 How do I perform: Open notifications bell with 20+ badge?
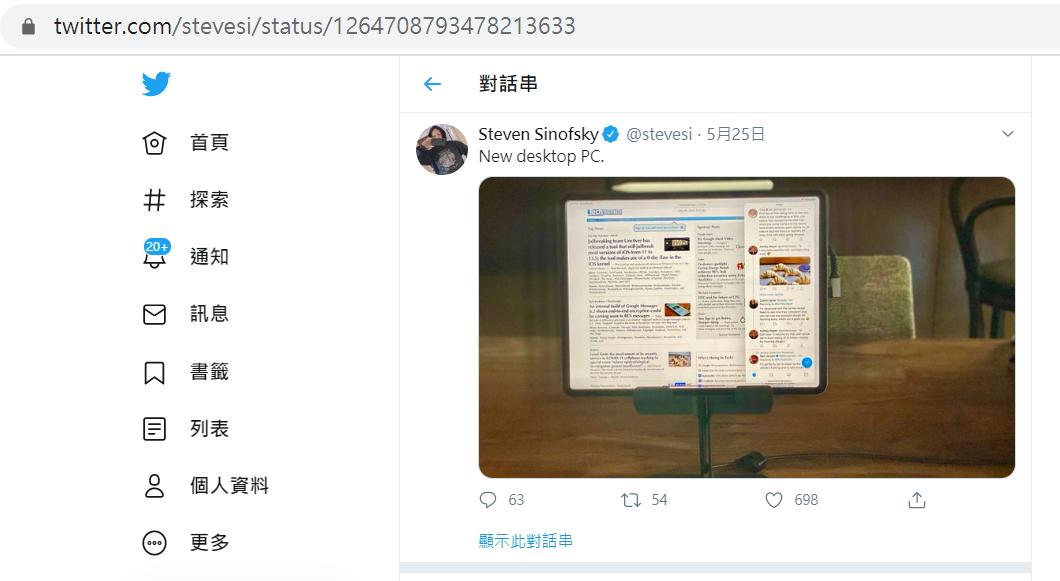pyautogui.click(x=155, y=254)
